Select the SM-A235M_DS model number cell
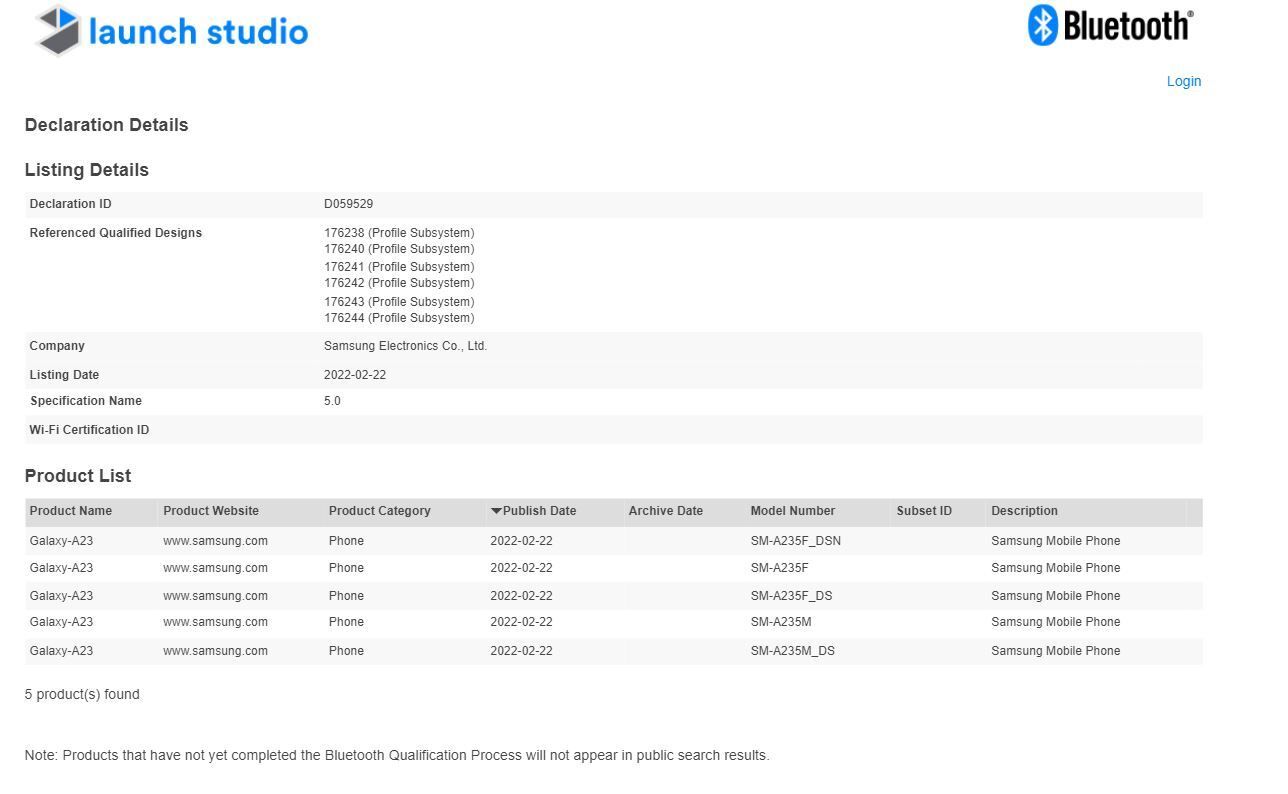The image size is (1288, 794). (x=792, y=651)
